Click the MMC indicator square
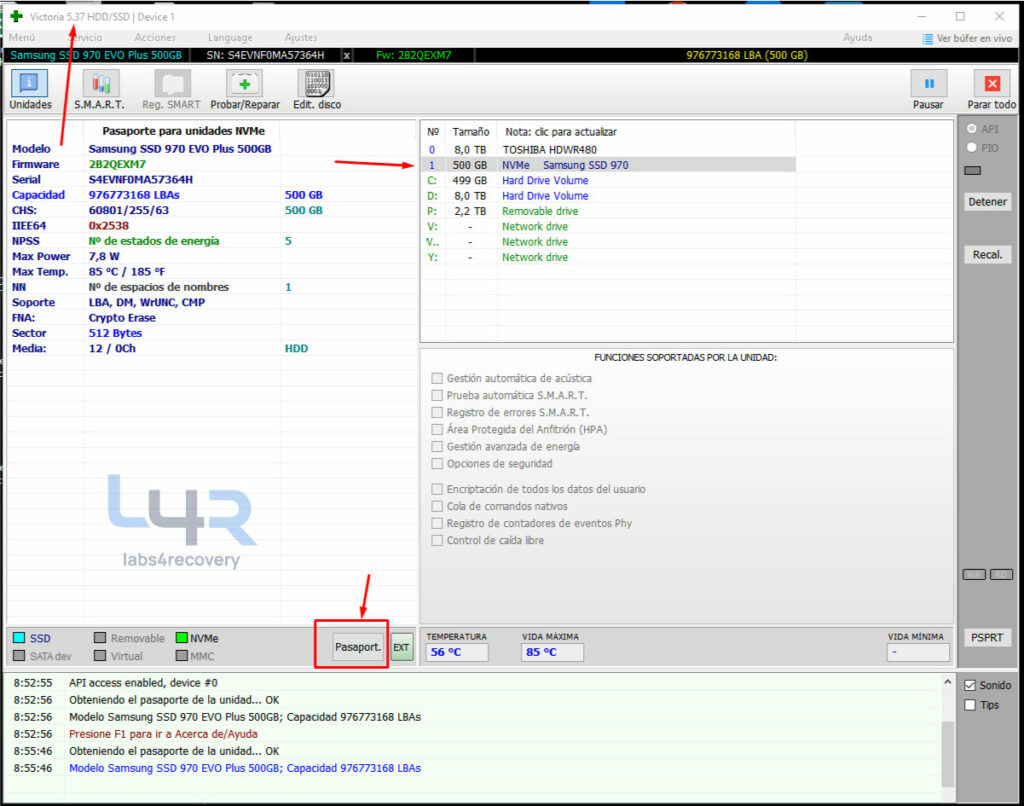 coord(182,656)
